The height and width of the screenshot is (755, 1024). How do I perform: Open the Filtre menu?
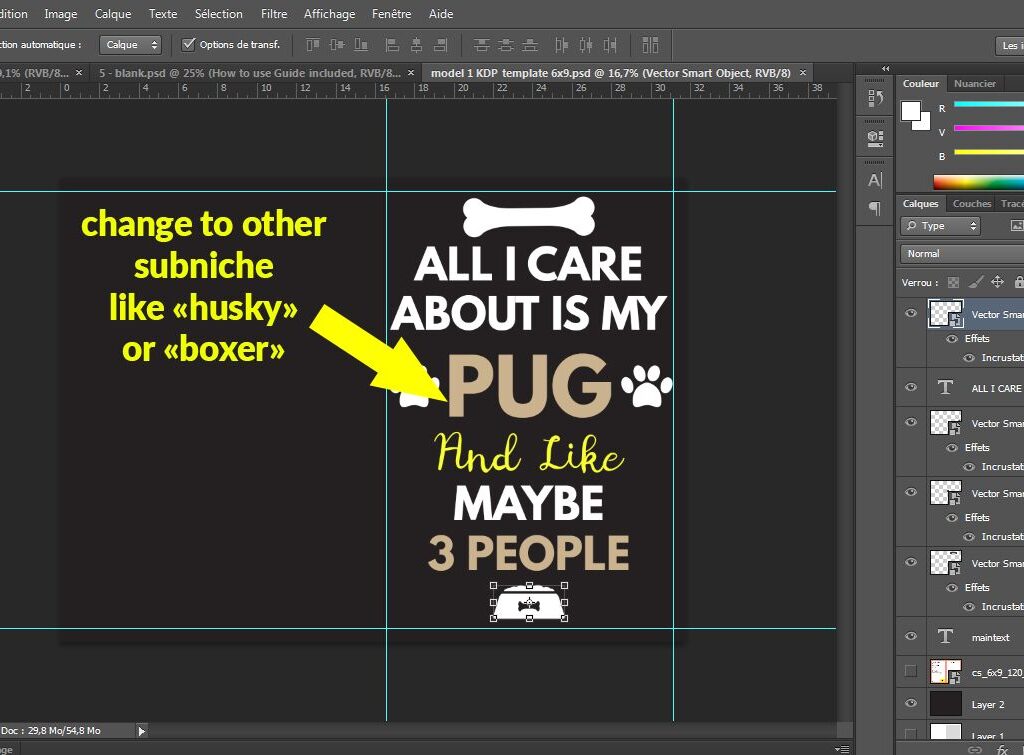pyautogui.click(x=274, y=14)
